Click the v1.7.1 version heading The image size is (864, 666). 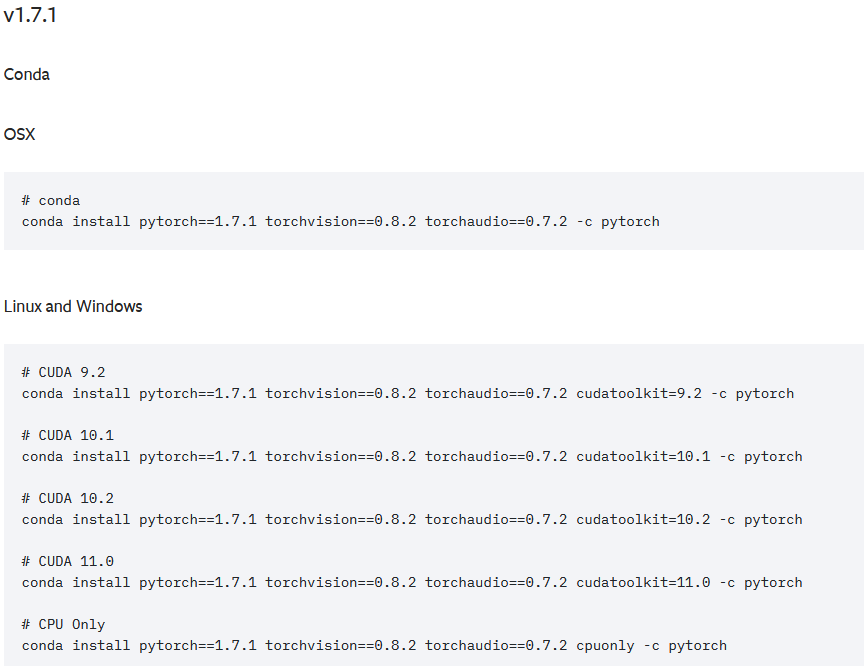point(30,15)
